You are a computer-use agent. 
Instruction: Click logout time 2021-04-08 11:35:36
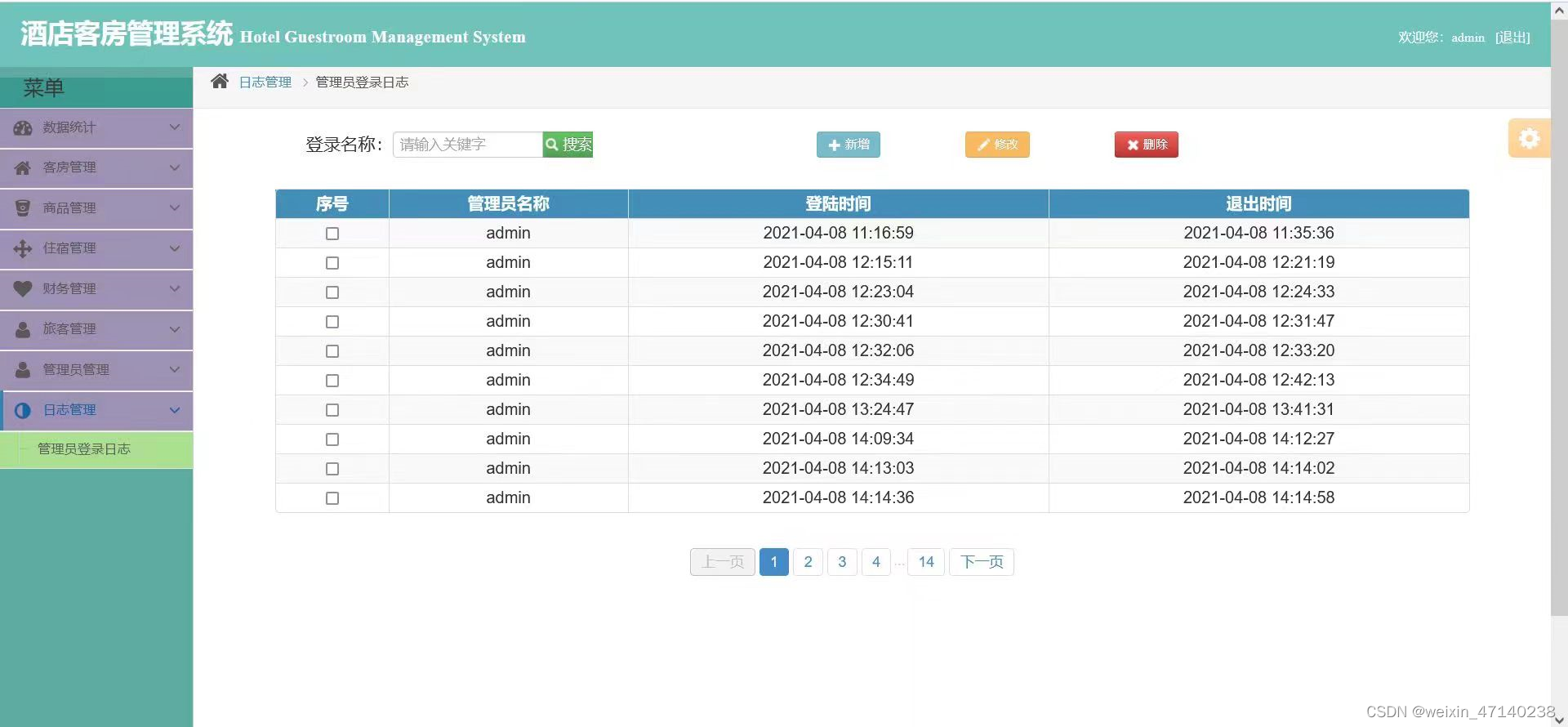coord(1258,234)
